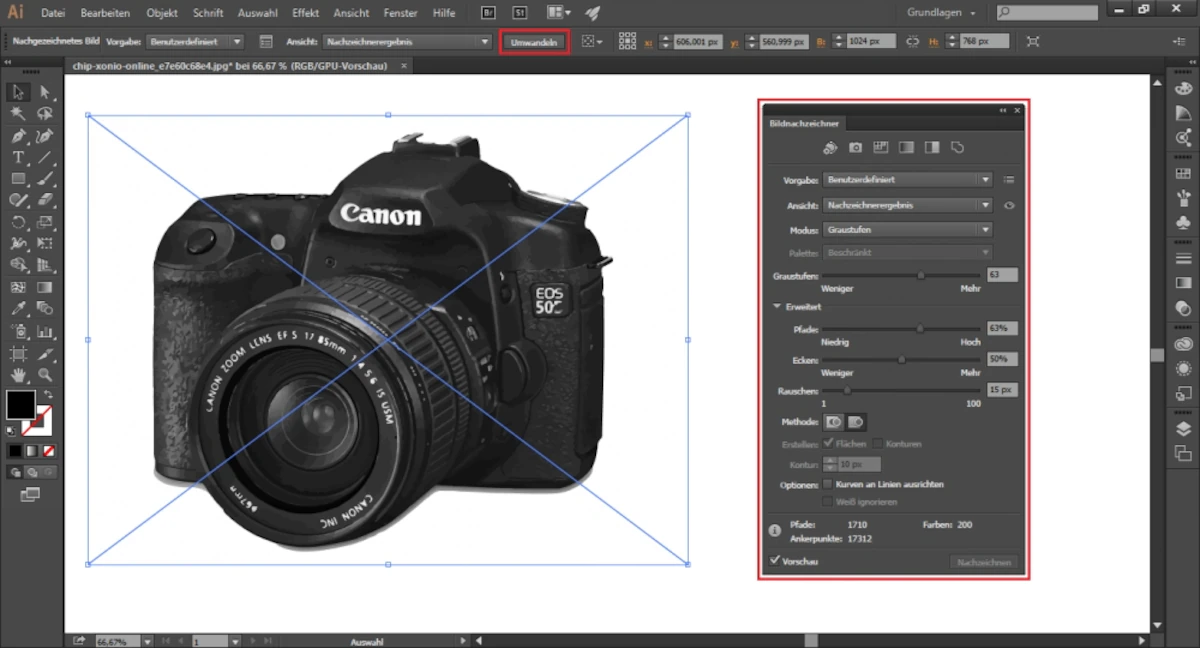
Task: Pick the Eyedropper tool
Action: [18, 309]
